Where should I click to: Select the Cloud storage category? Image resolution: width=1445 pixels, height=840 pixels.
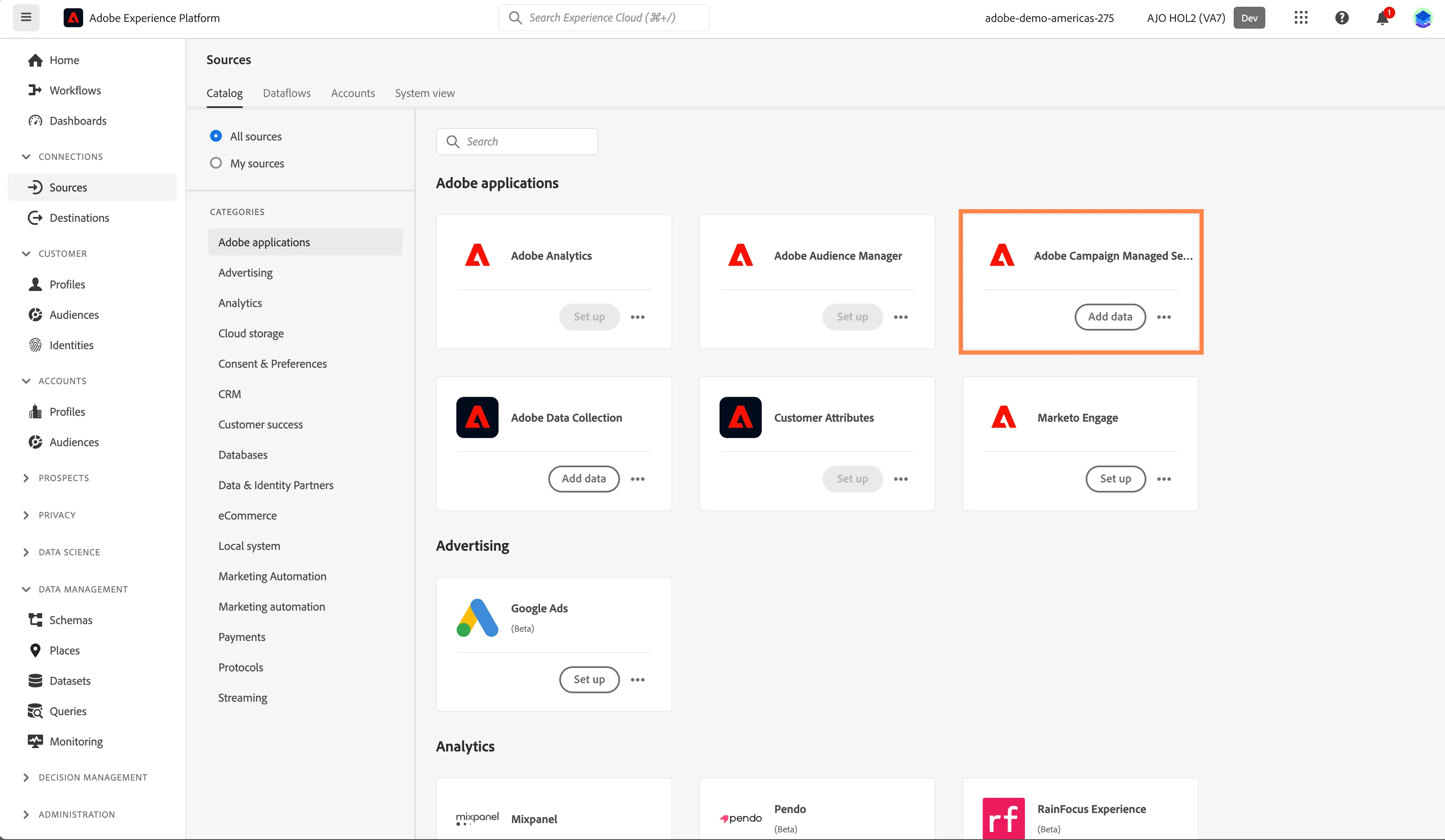tap(251, 333)
